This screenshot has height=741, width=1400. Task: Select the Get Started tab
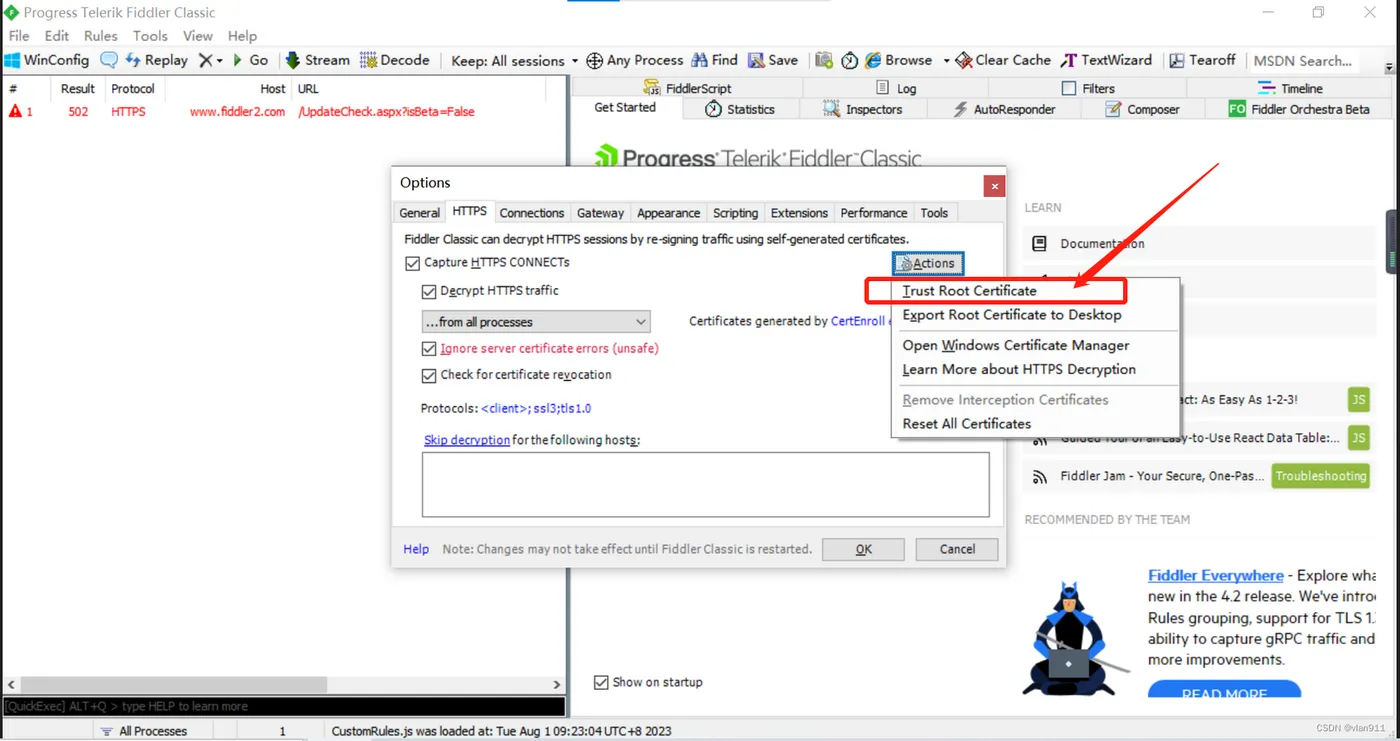[625, 108]
